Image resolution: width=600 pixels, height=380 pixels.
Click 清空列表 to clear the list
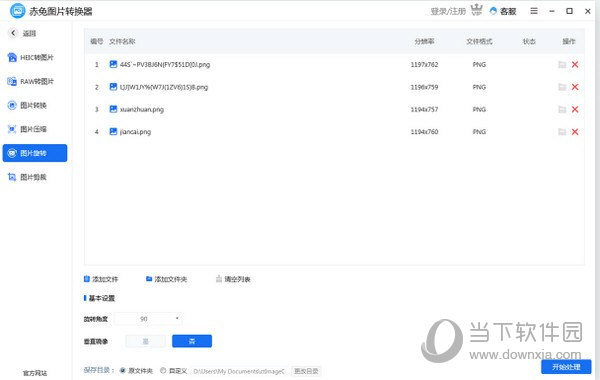pos(233,279)
